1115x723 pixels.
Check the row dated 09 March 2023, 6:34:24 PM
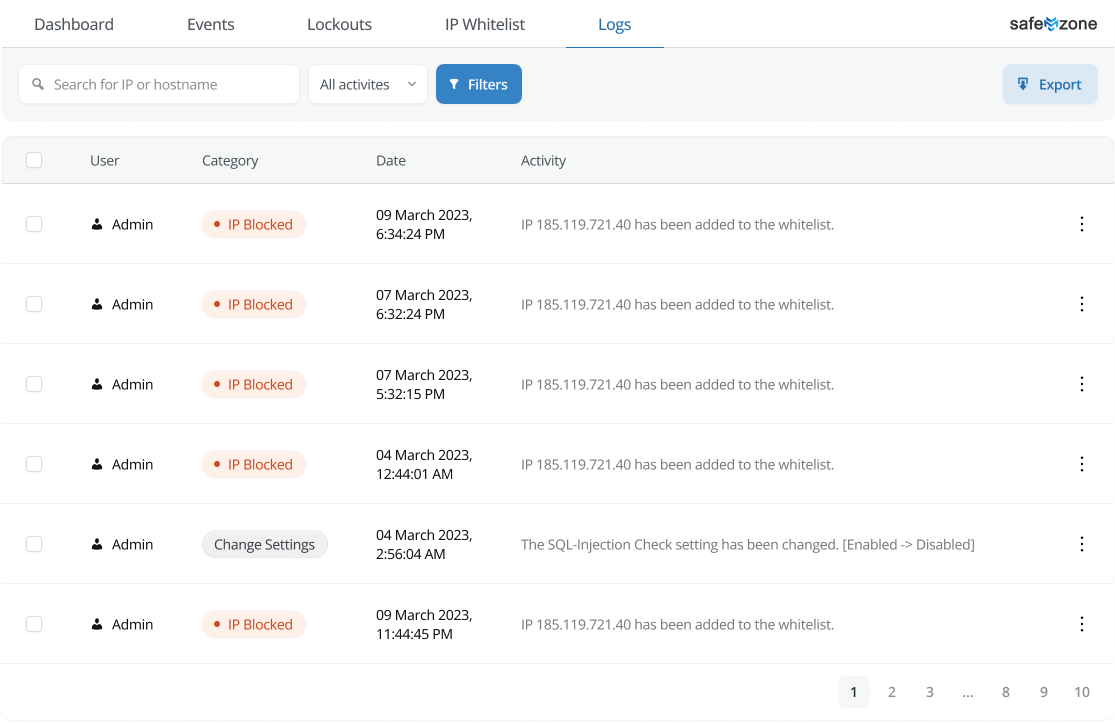point(34,224)
